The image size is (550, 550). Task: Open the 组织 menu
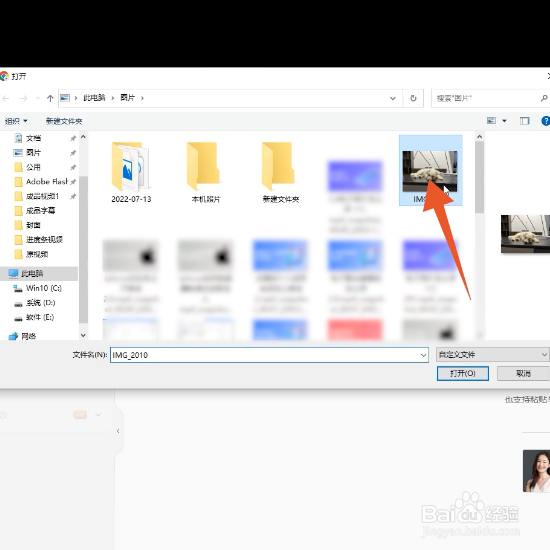(x=16, y=121)
